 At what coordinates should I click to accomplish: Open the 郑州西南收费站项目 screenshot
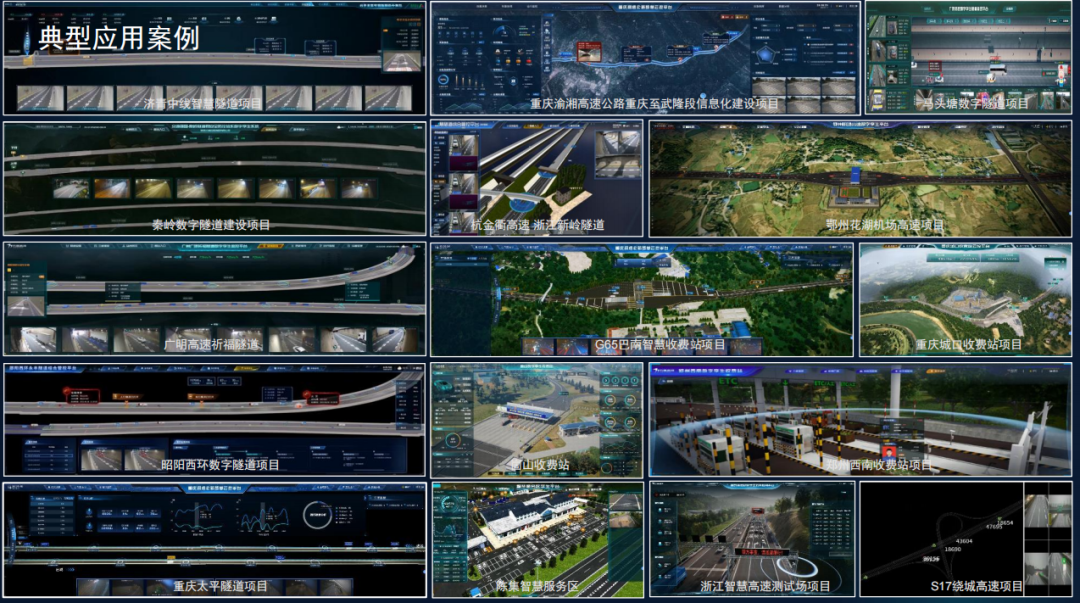click(860, 420)
